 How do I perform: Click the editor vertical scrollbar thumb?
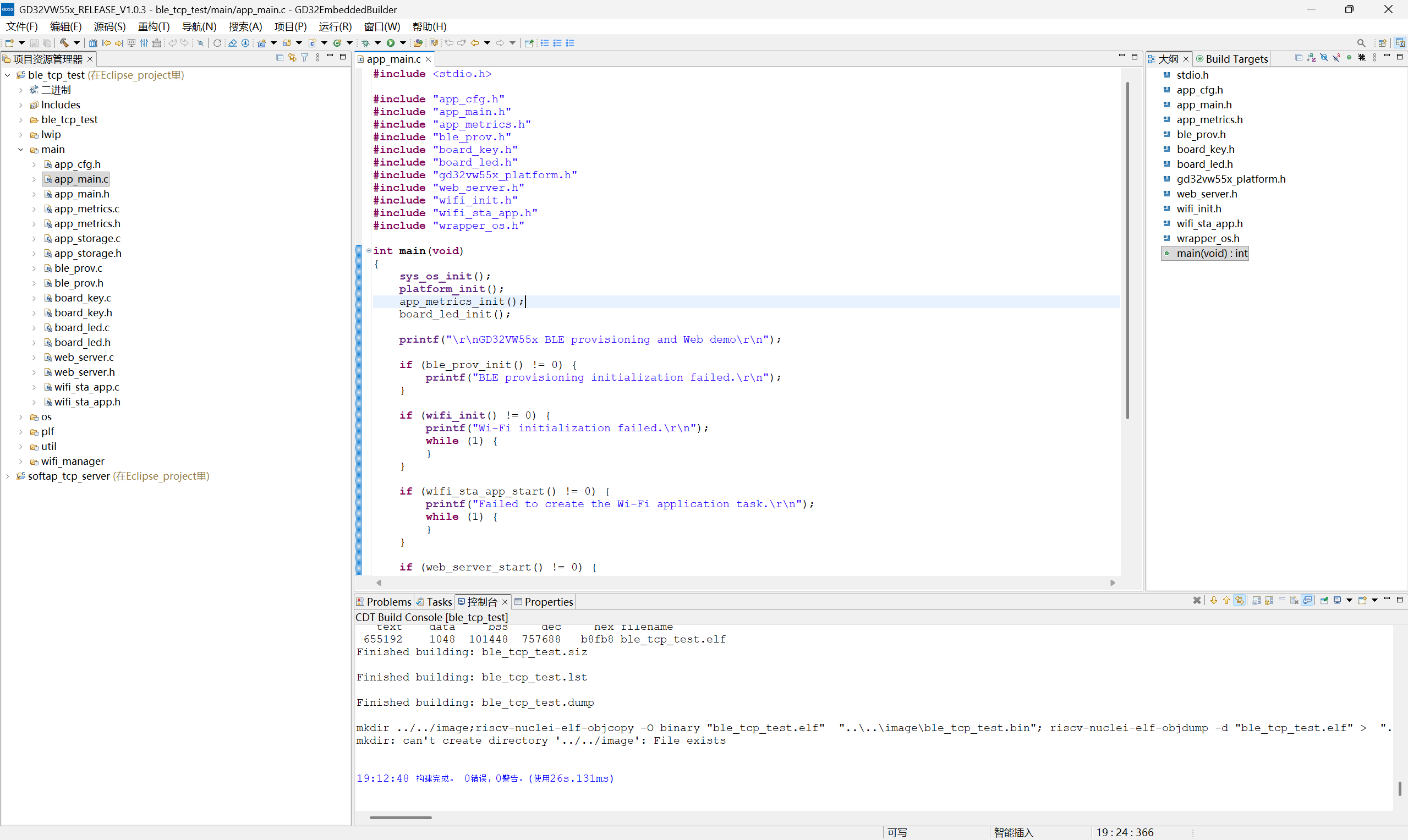point(1128,250)
